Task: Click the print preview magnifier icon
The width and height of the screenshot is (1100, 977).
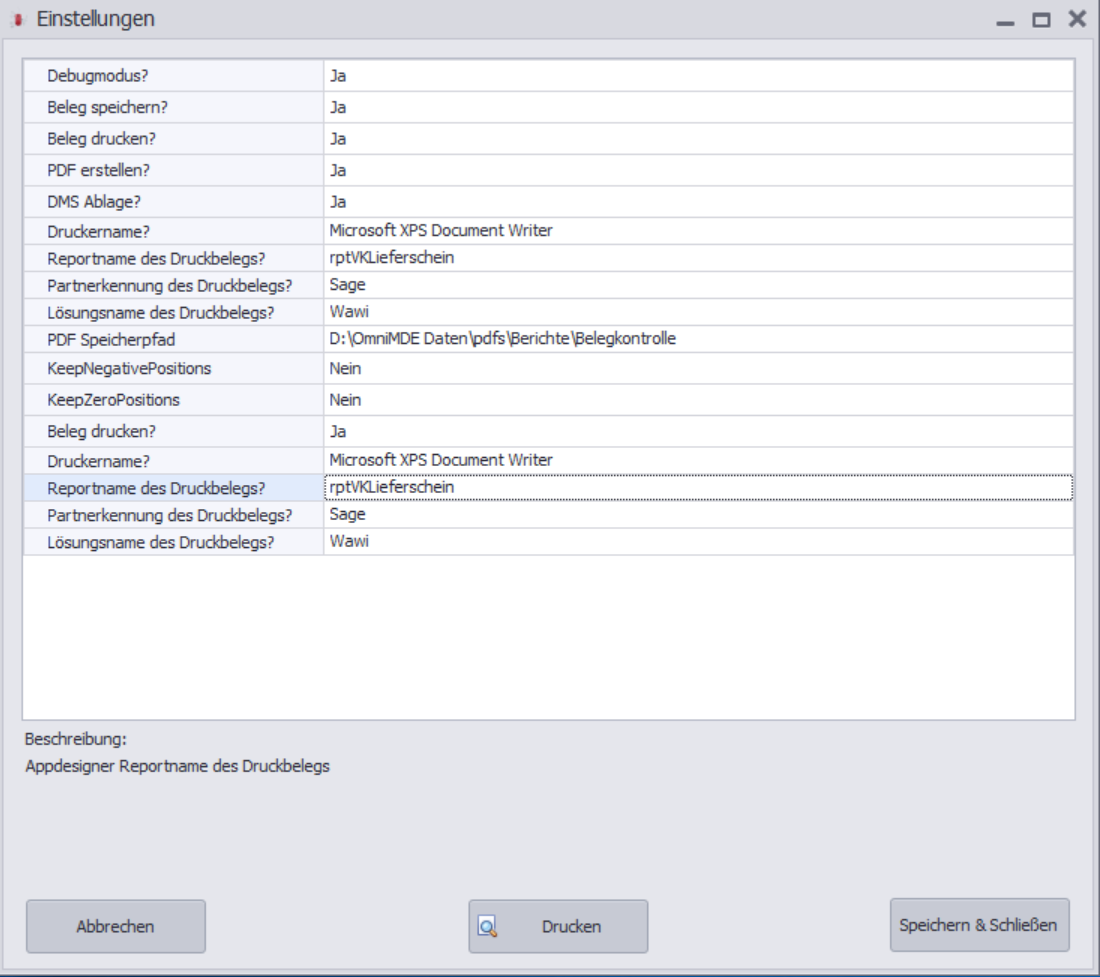Action: pyautogui.click(x=488, y=927)
